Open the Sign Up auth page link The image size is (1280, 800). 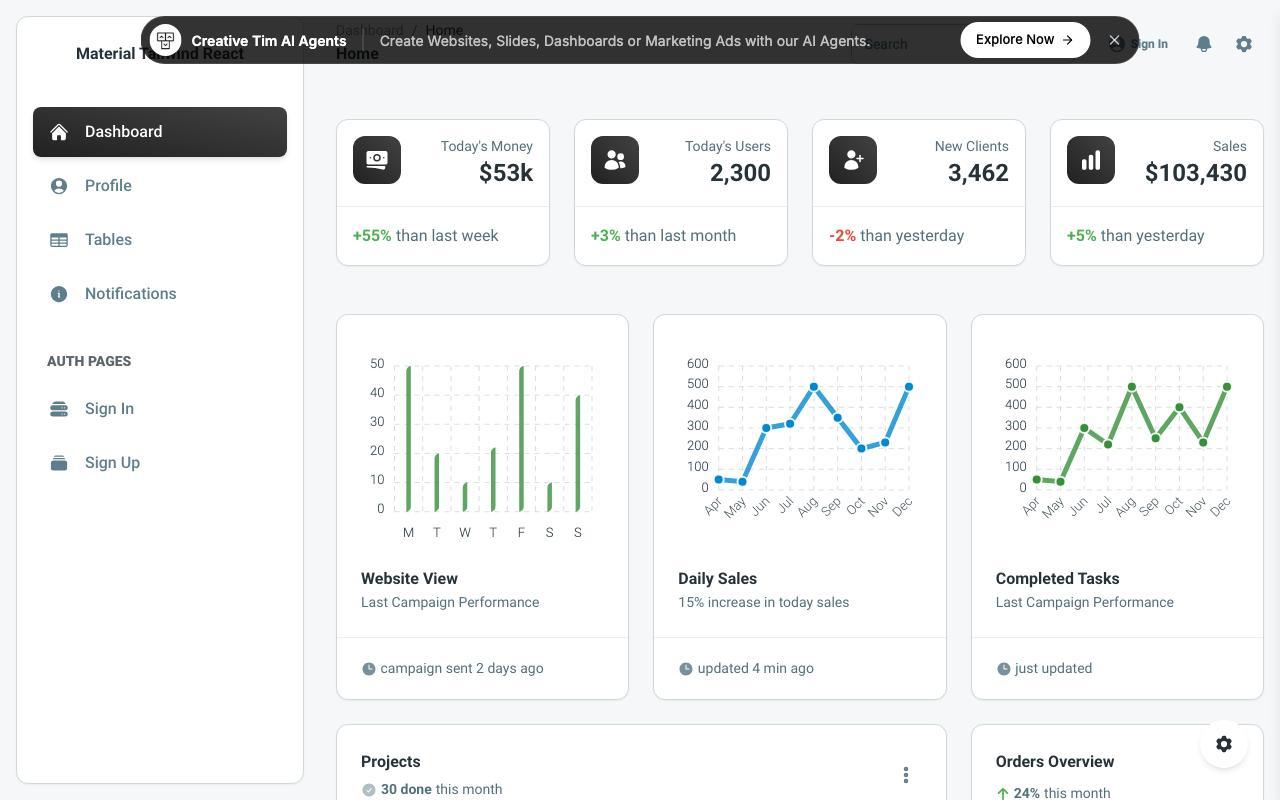point(160,463)
